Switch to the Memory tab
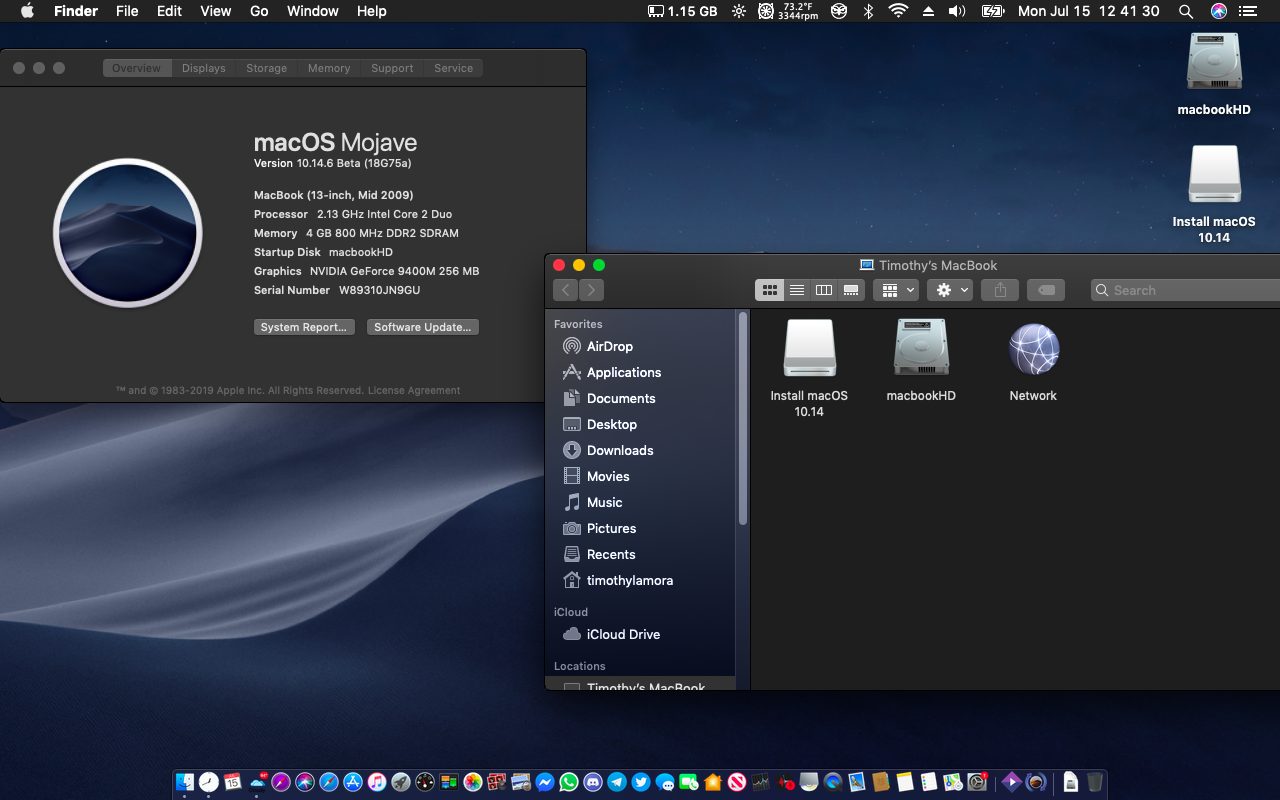 coord(329,68)
